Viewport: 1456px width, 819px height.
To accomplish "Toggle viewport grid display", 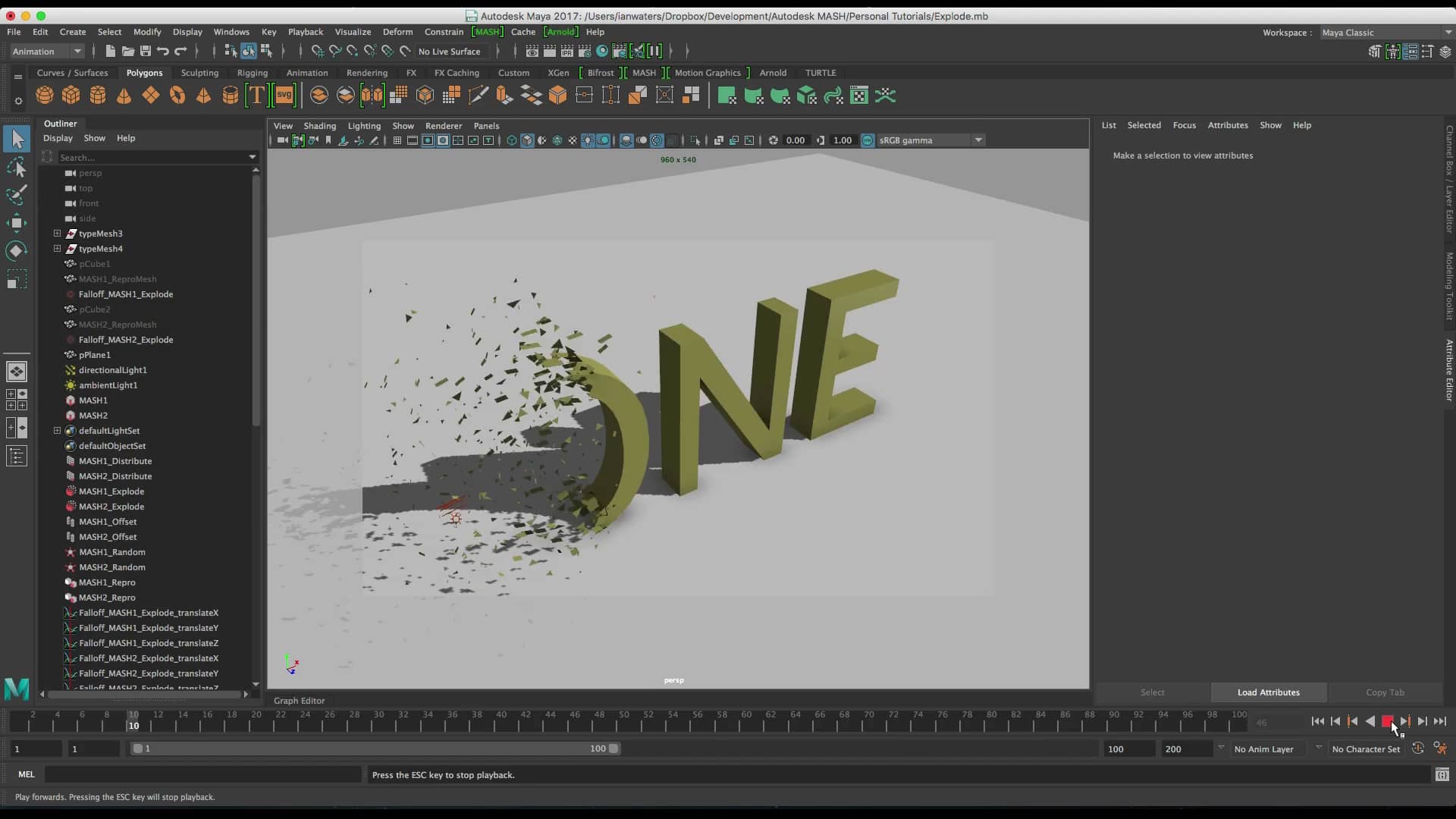I will [x=397, y=140].
